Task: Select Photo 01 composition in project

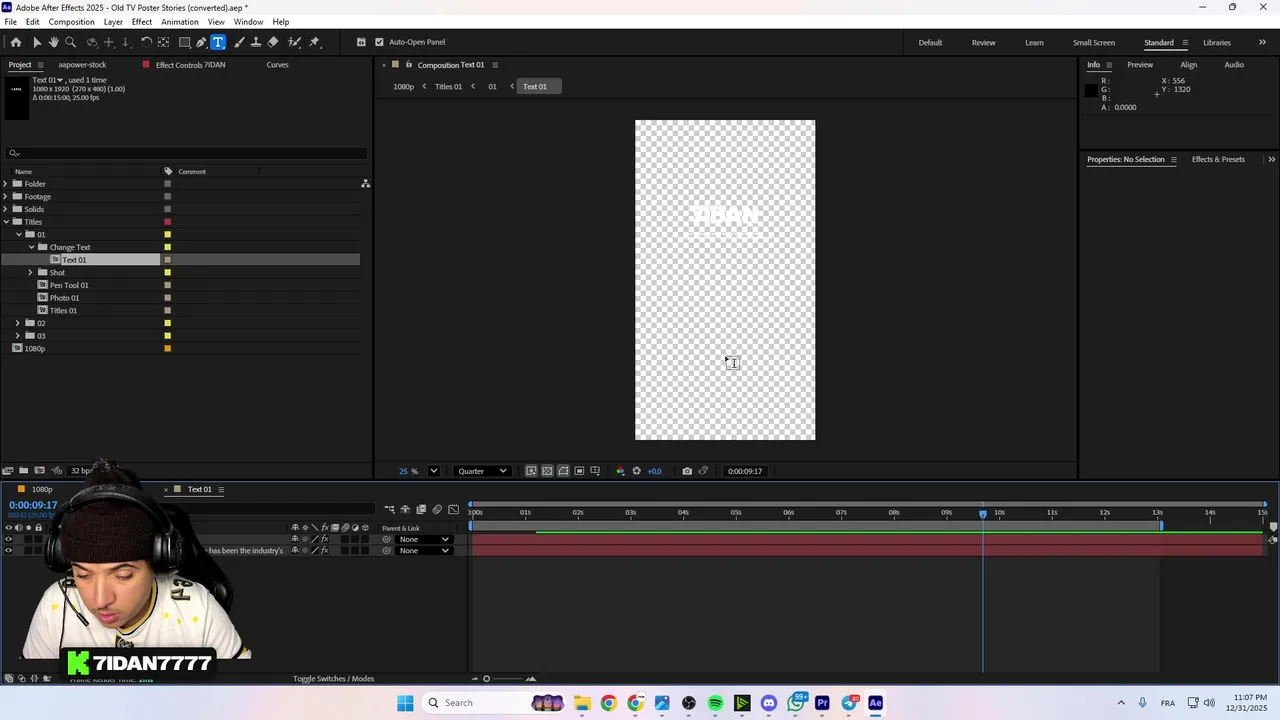Action: [64, 298]
